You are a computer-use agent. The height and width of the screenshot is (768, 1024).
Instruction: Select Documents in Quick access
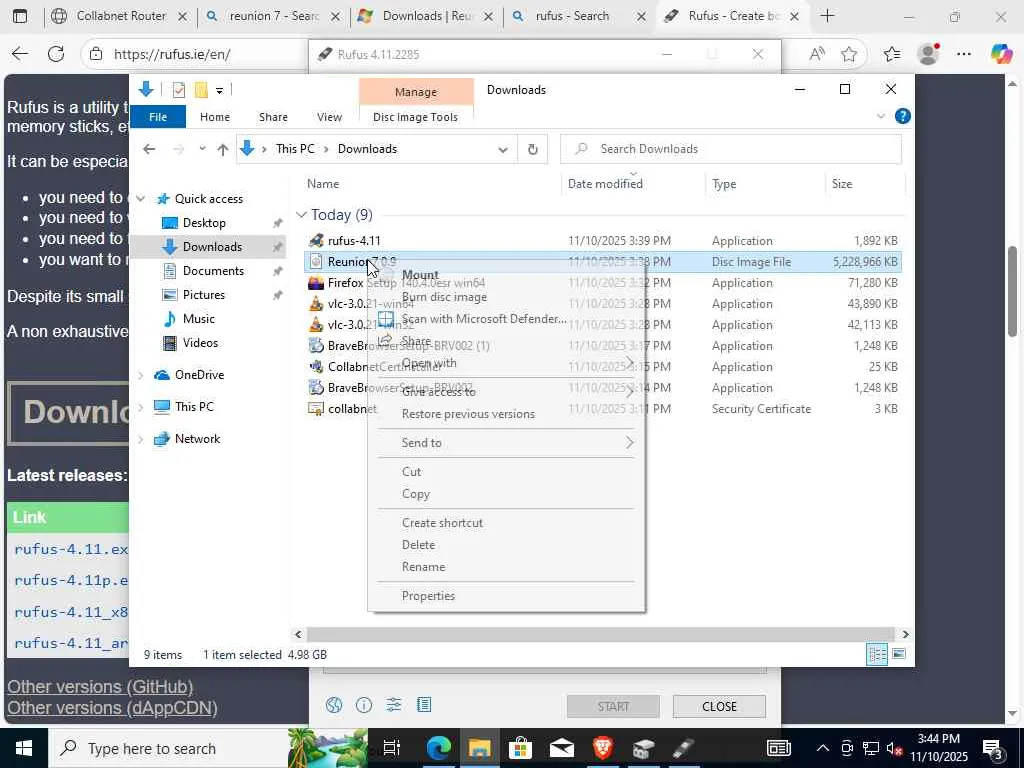[x=213, y=271]
